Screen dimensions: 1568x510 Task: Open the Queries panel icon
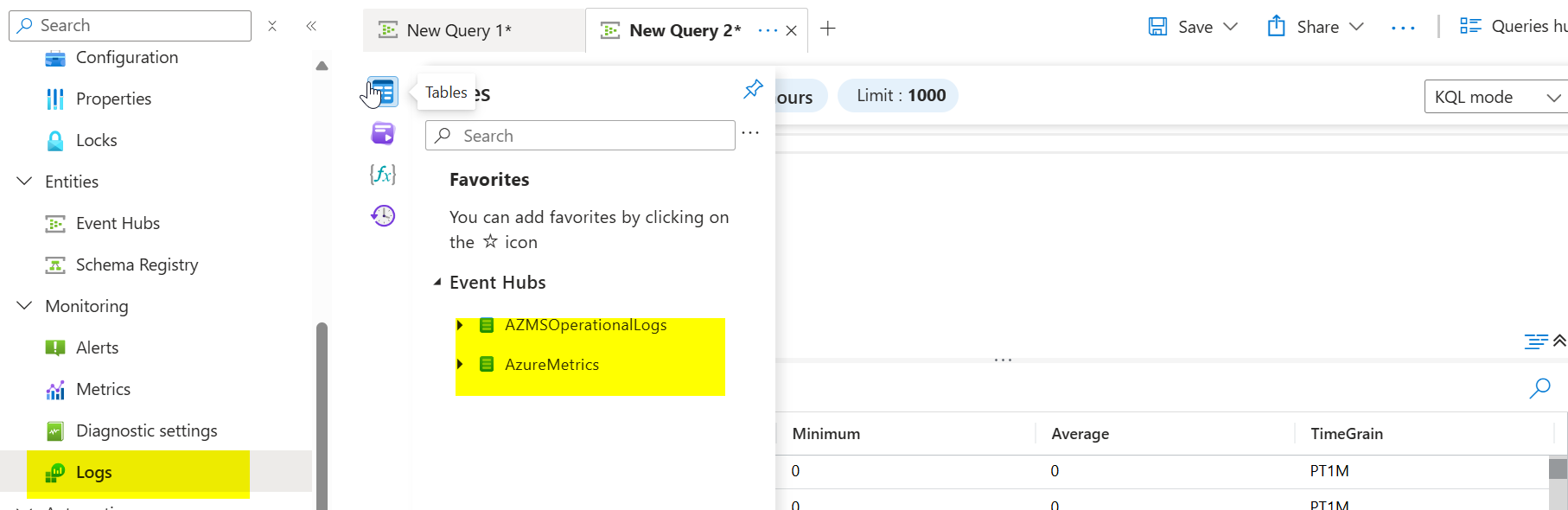click(x=383, y=133)
